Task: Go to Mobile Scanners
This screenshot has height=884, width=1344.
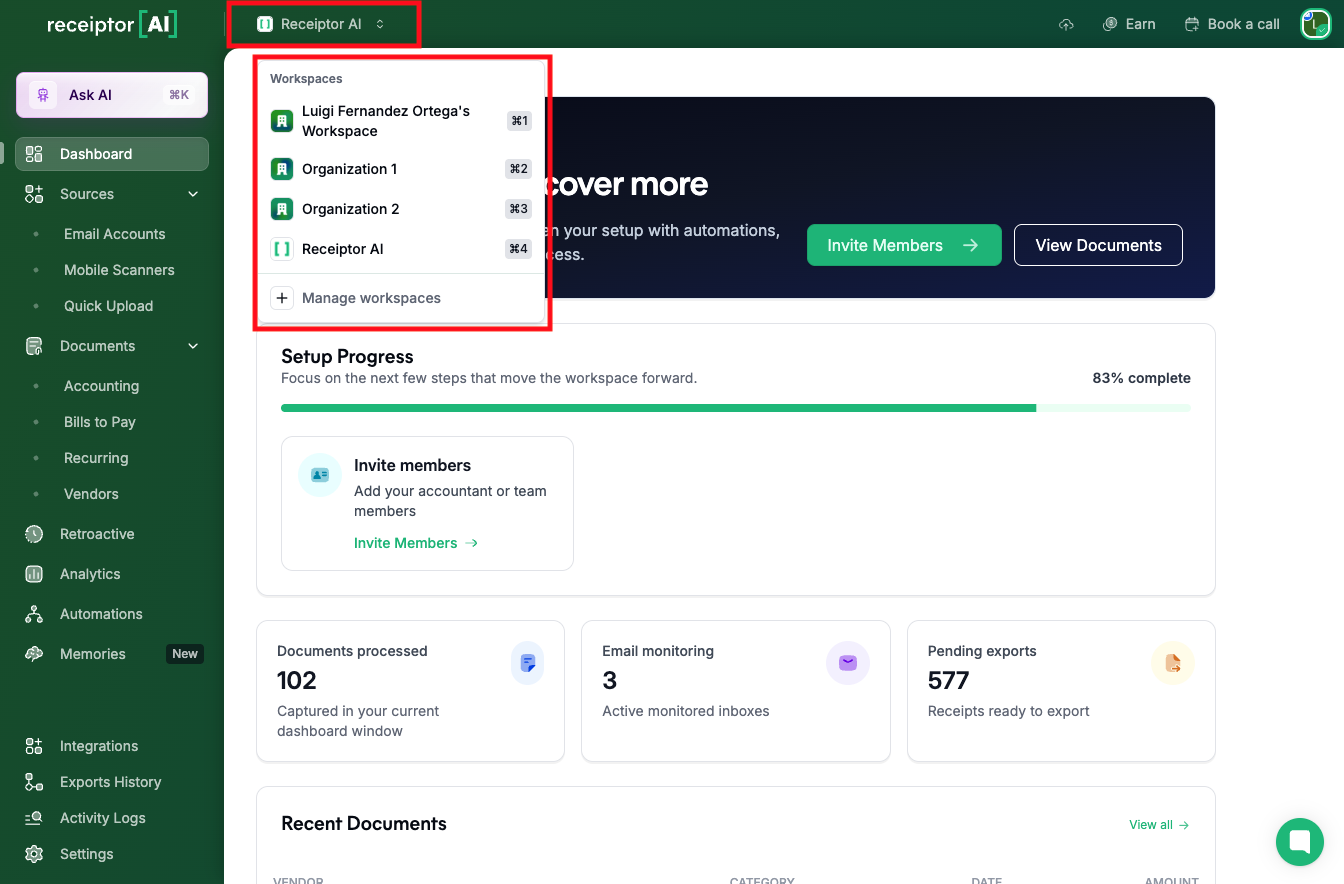Action: pyautogui.click(x=119, y=270)
